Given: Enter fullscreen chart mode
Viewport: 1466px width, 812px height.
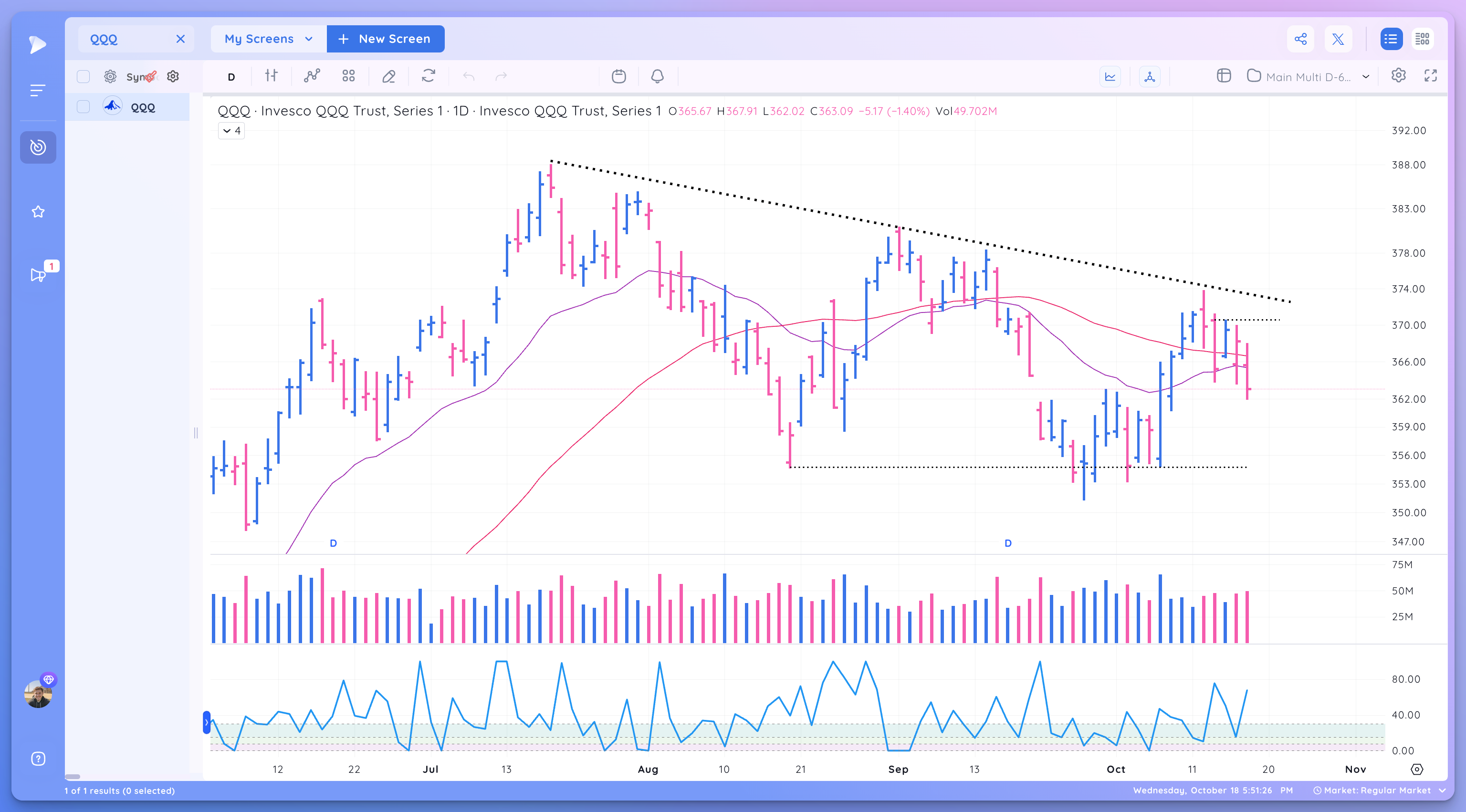Looking at the screenshot, I should (1431, 76).
